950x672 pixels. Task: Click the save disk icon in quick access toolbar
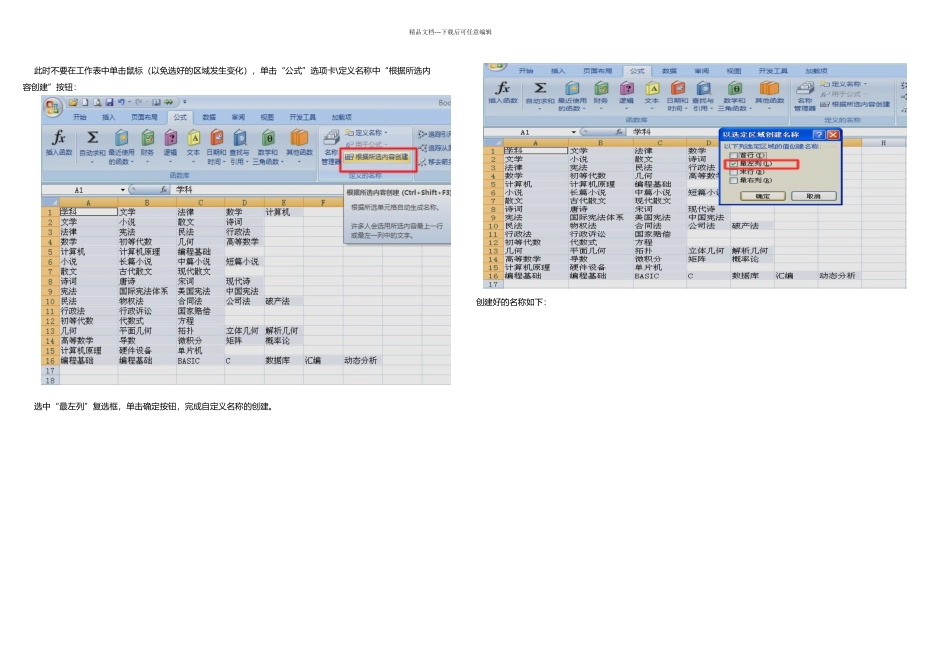pyautogui.click(x=109, y=102)
